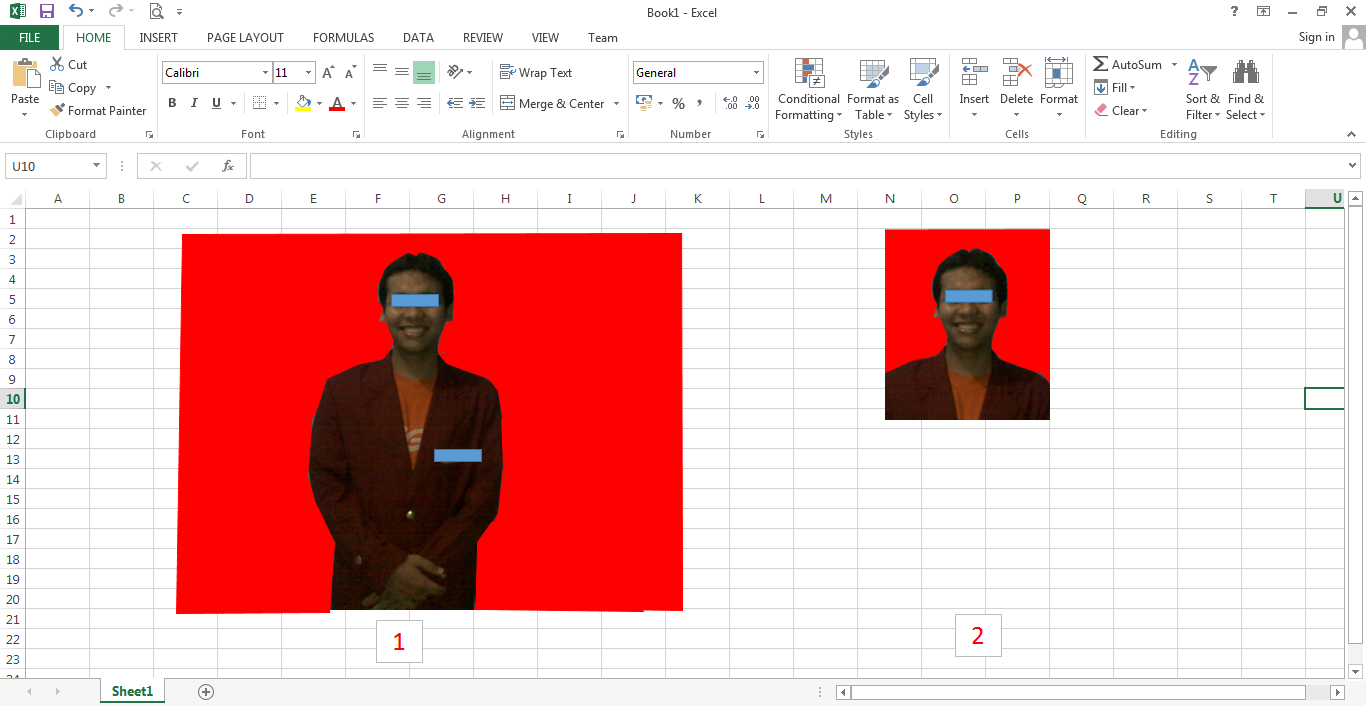Click the Sign in link
The image size is (1366, 706).
1316,37
